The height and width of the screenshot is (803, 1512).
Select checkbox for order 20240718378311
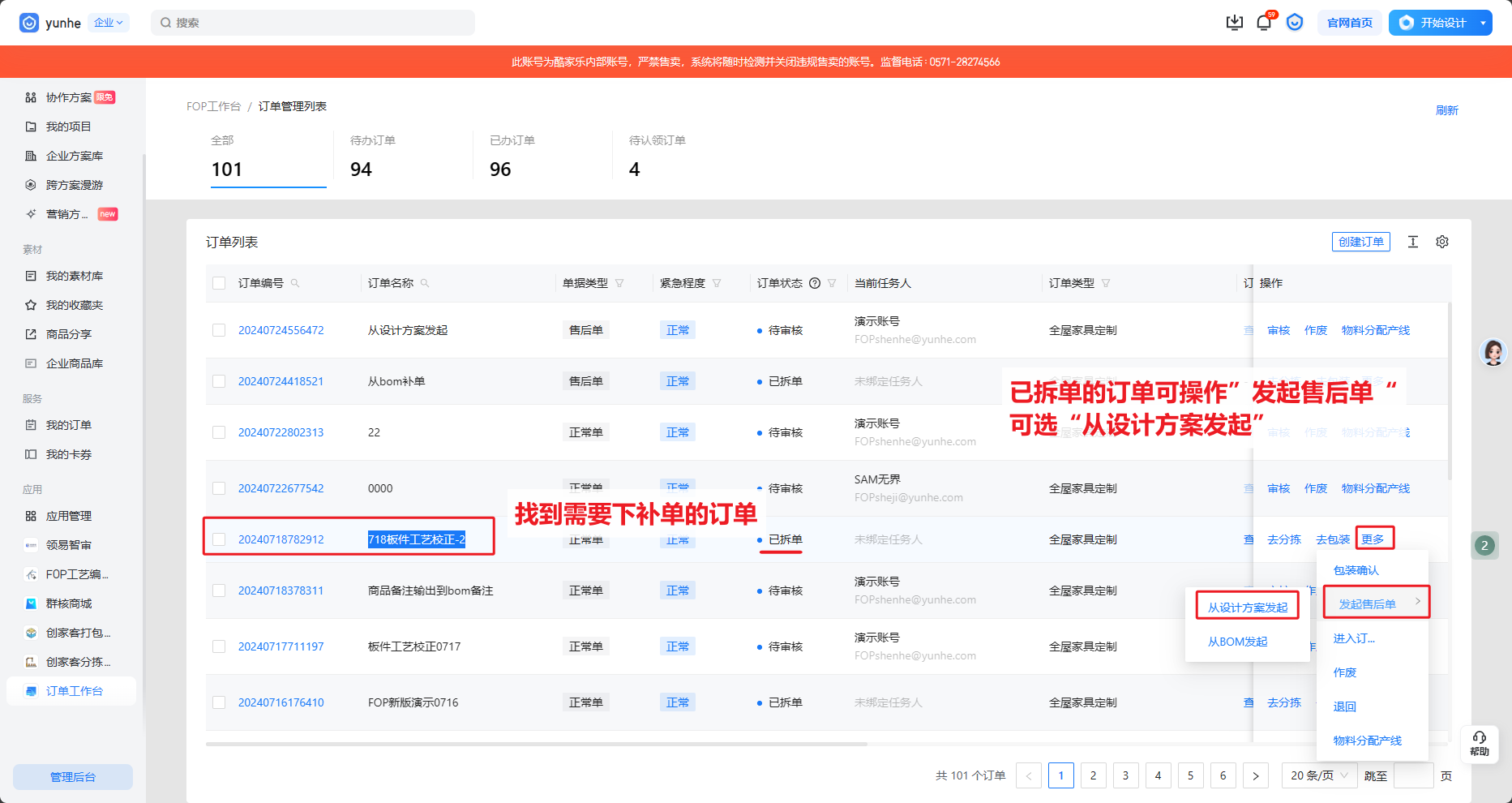point(219,590)
